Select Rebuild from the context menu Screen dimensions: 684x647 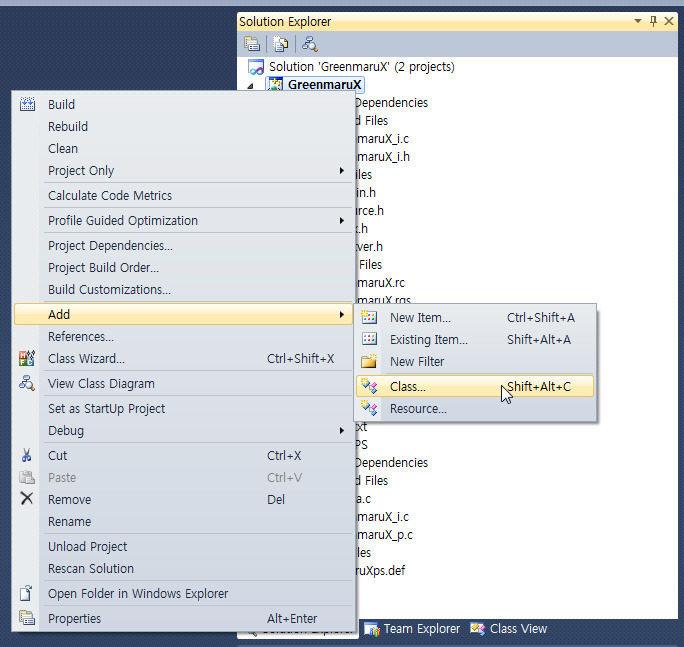[183, 127]
